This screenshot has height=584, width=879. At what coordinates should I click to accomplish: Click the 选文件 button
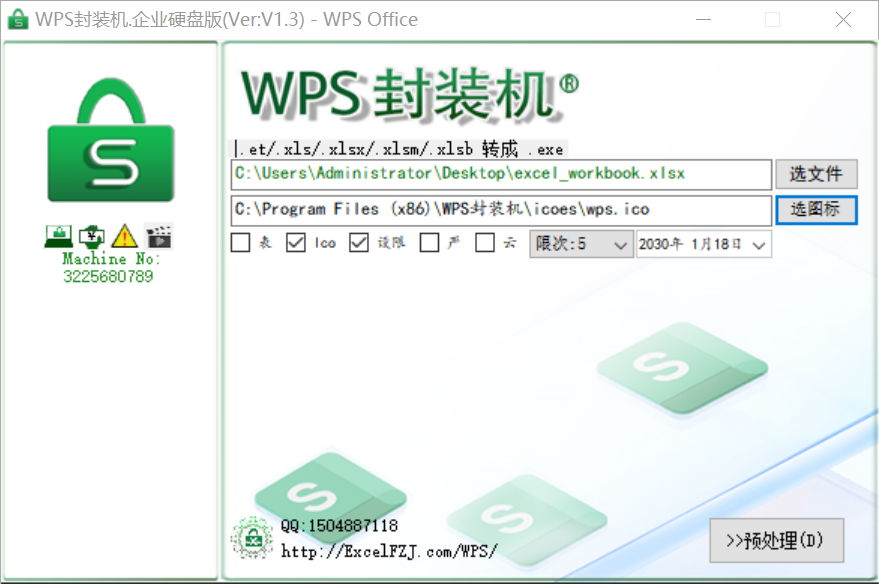click(816, 174)
